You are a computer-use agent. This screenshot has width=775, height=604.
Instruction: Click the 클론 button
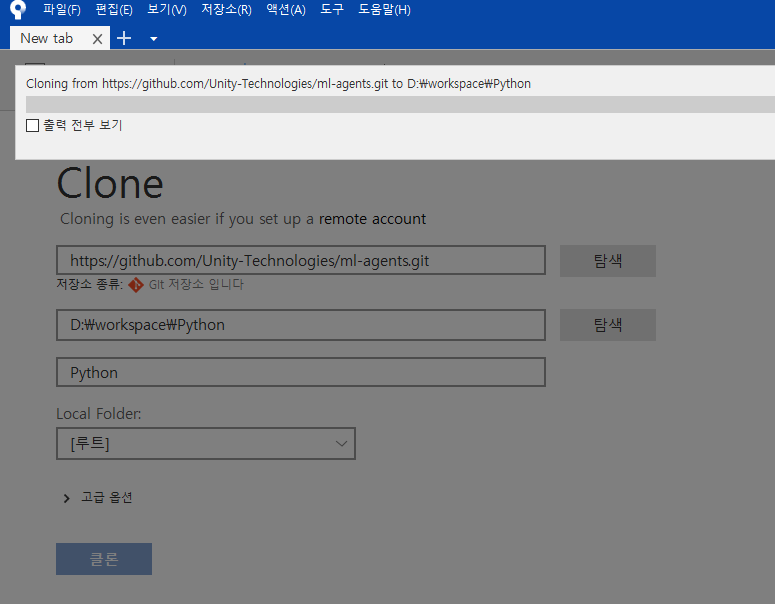[x=104, y=559]
